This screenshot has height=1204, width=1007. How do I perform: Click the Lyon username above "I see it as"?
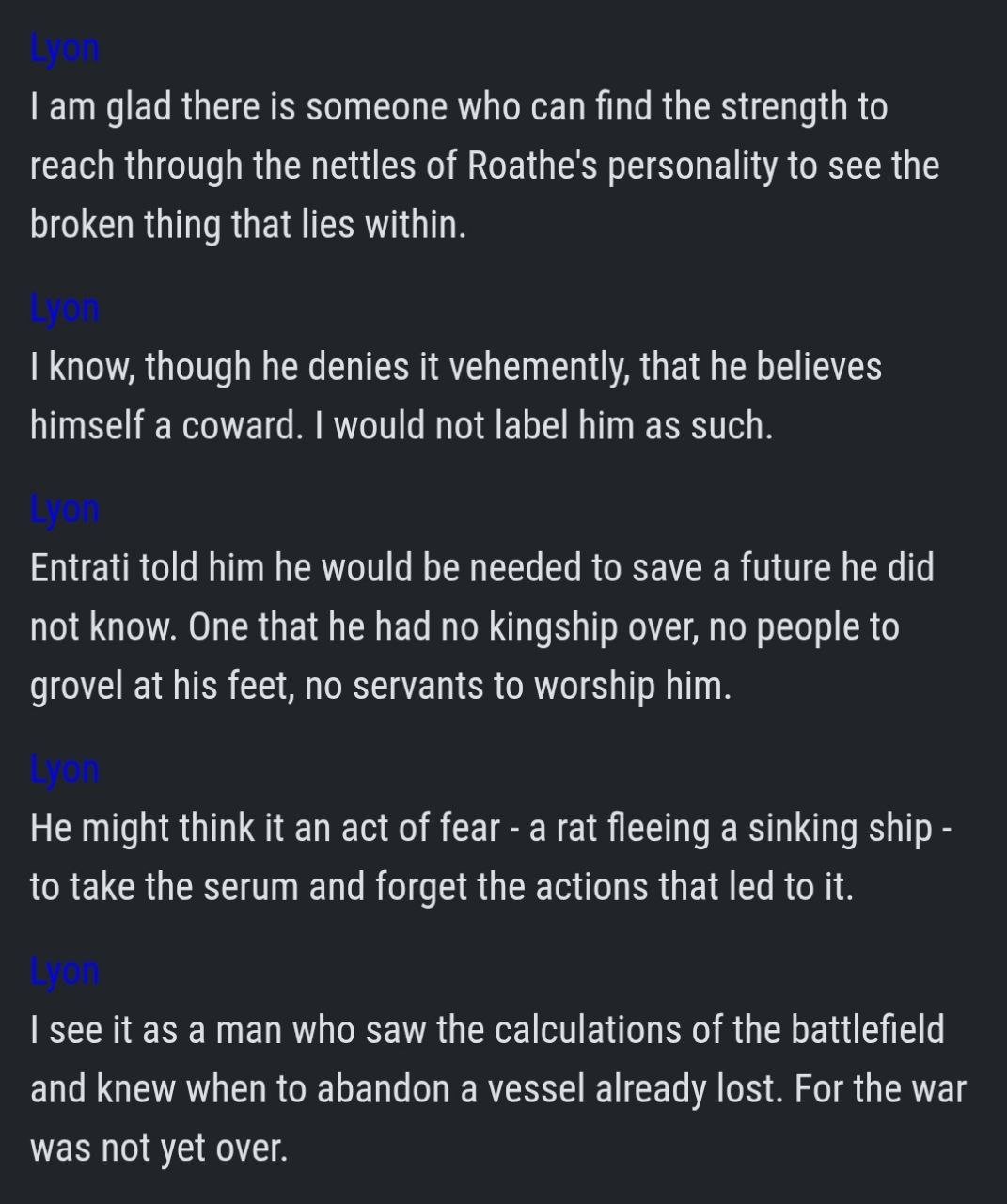click(64, 971)
